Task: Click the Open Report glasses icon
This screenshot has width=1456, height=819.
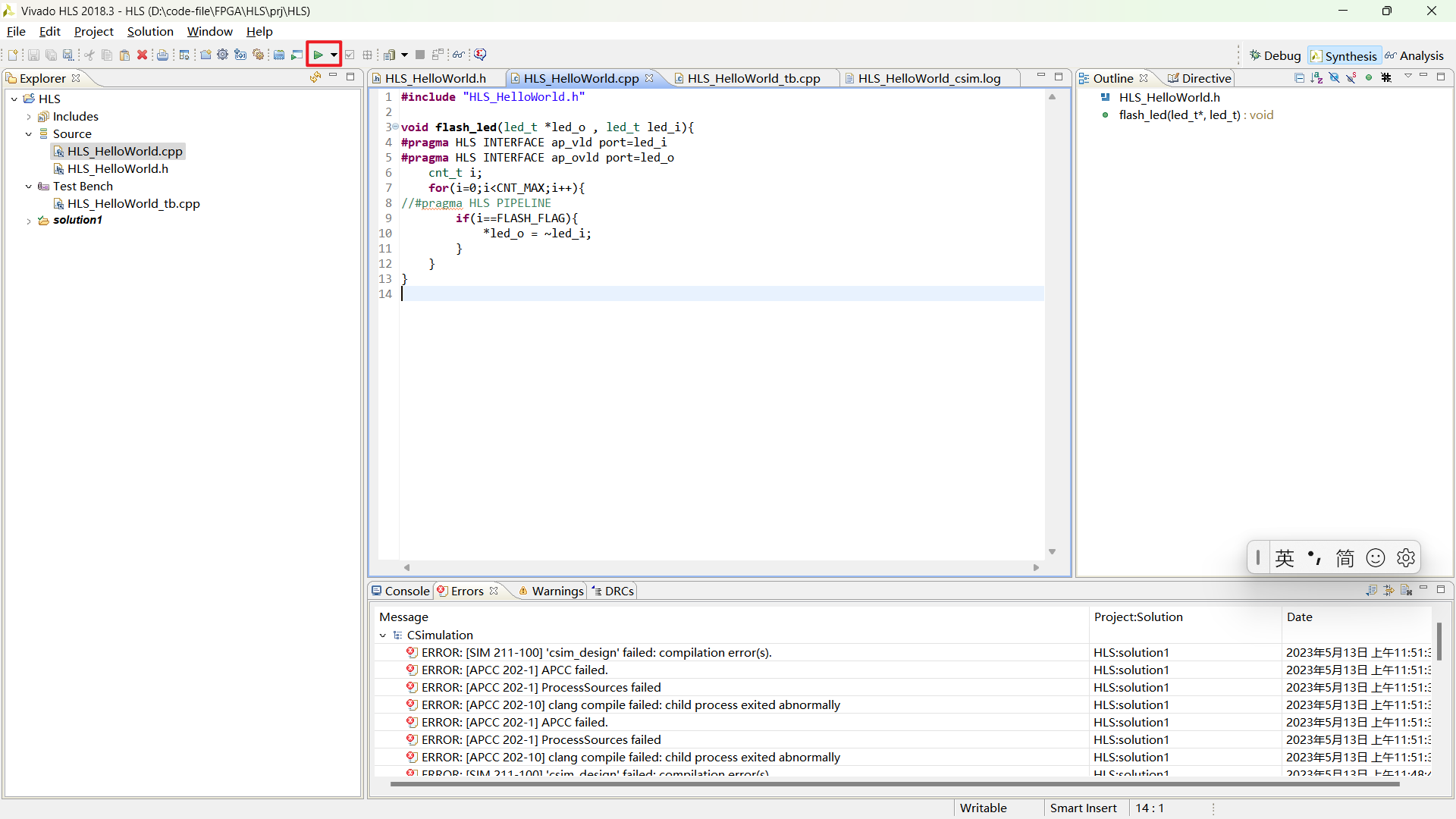Action: coord(458,55)
